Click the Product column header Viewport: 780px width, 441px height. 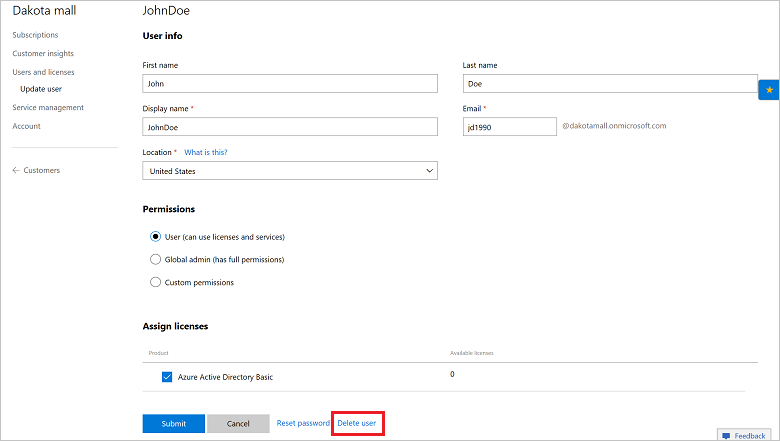pos(158,353)
